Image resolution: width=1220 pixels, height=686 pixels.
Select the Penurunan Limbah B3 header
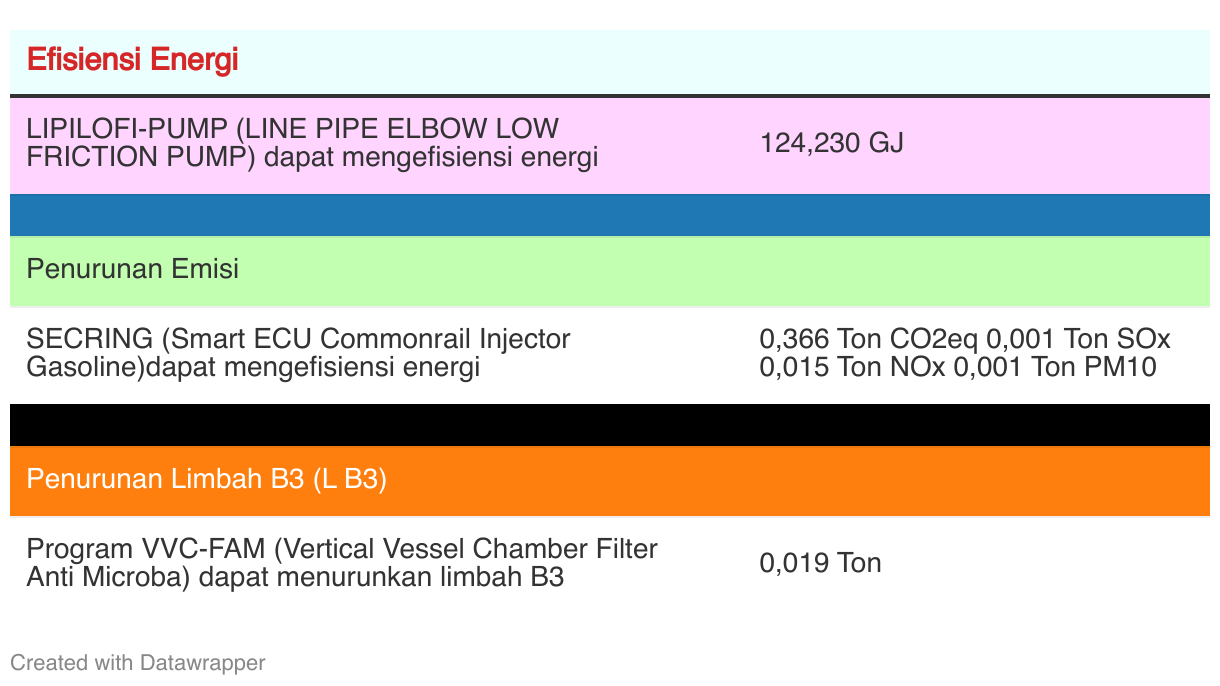[206, 479]
